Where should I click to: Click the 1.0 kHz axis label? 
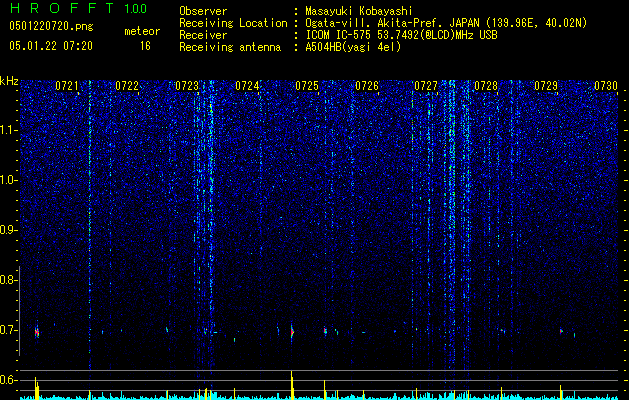[x=7, y=180]
